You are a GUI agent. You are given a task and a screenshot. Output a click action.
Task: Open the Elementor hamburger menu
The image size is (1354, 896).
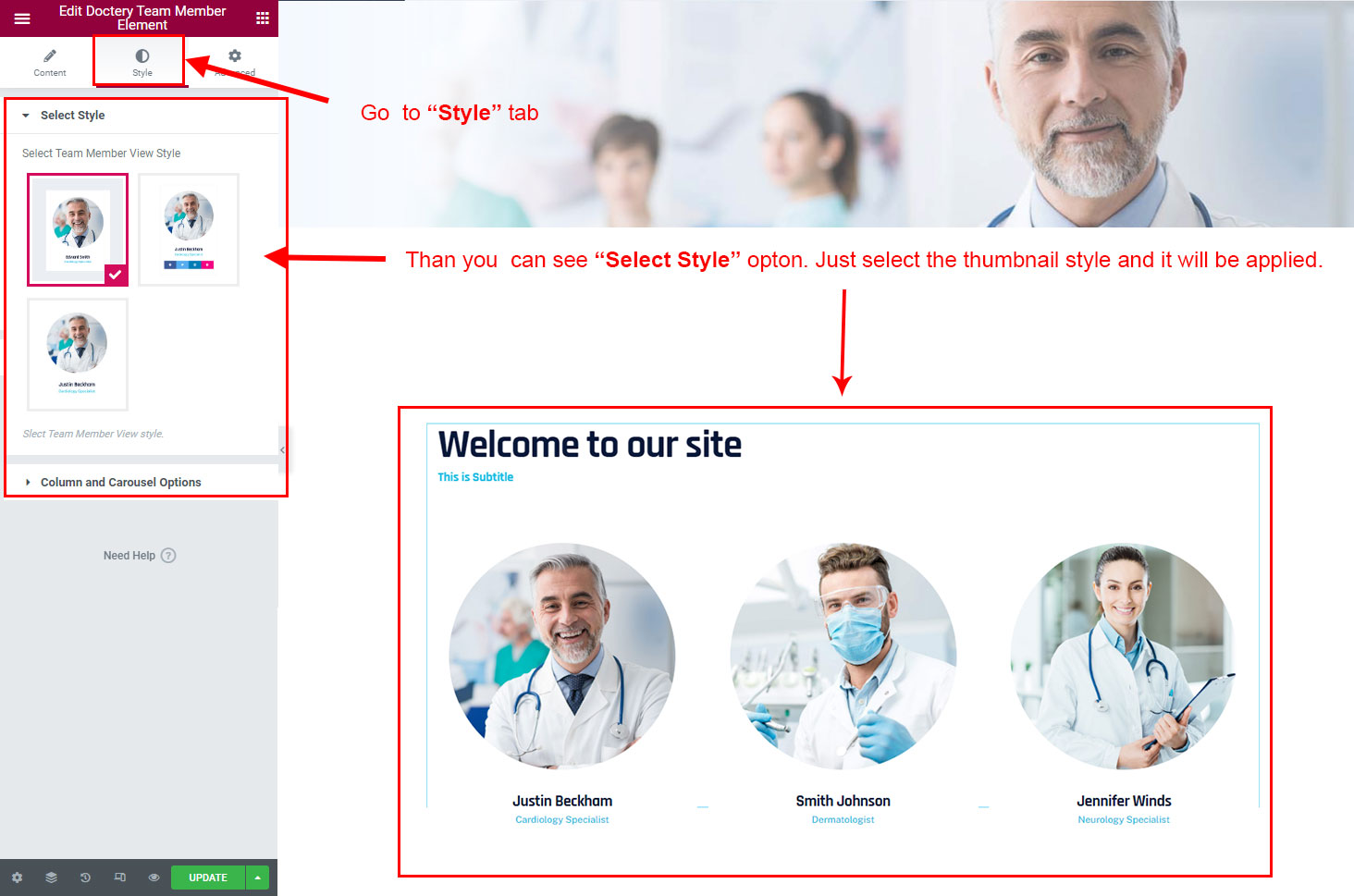point(22,18)
